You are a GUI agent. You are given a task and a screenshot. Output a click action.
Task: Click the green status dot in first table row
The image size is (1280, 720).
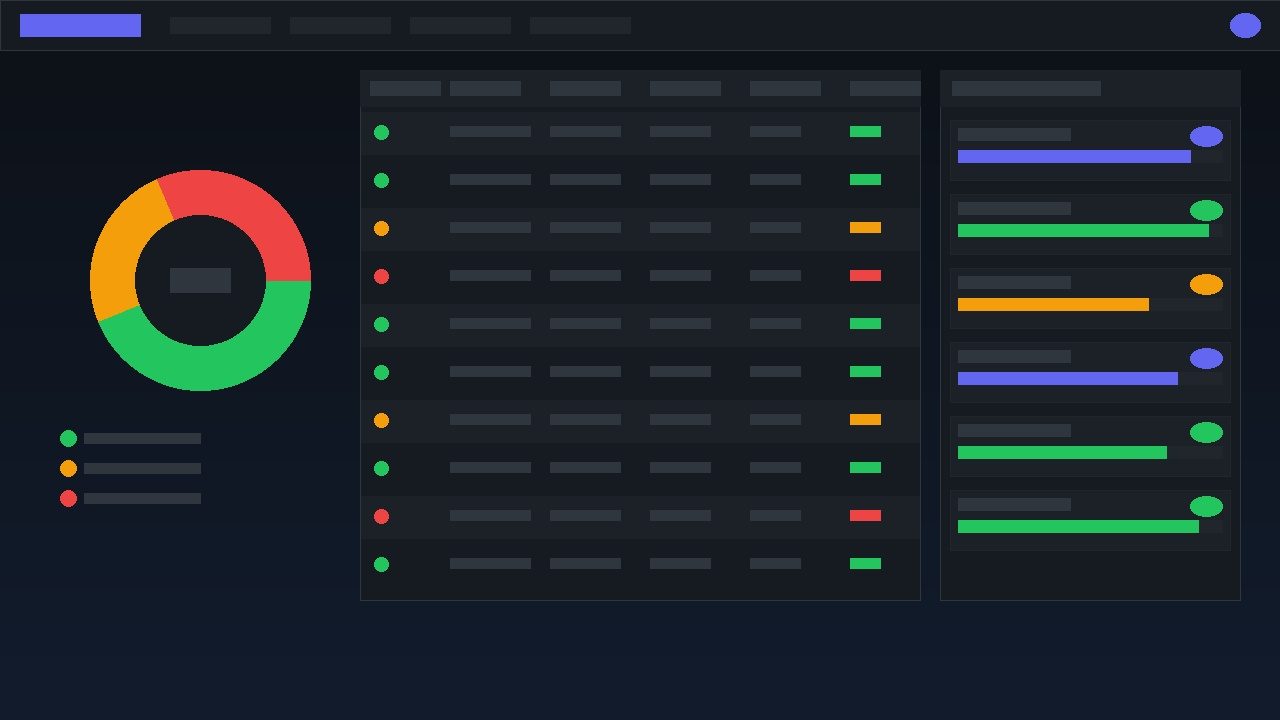381,132
